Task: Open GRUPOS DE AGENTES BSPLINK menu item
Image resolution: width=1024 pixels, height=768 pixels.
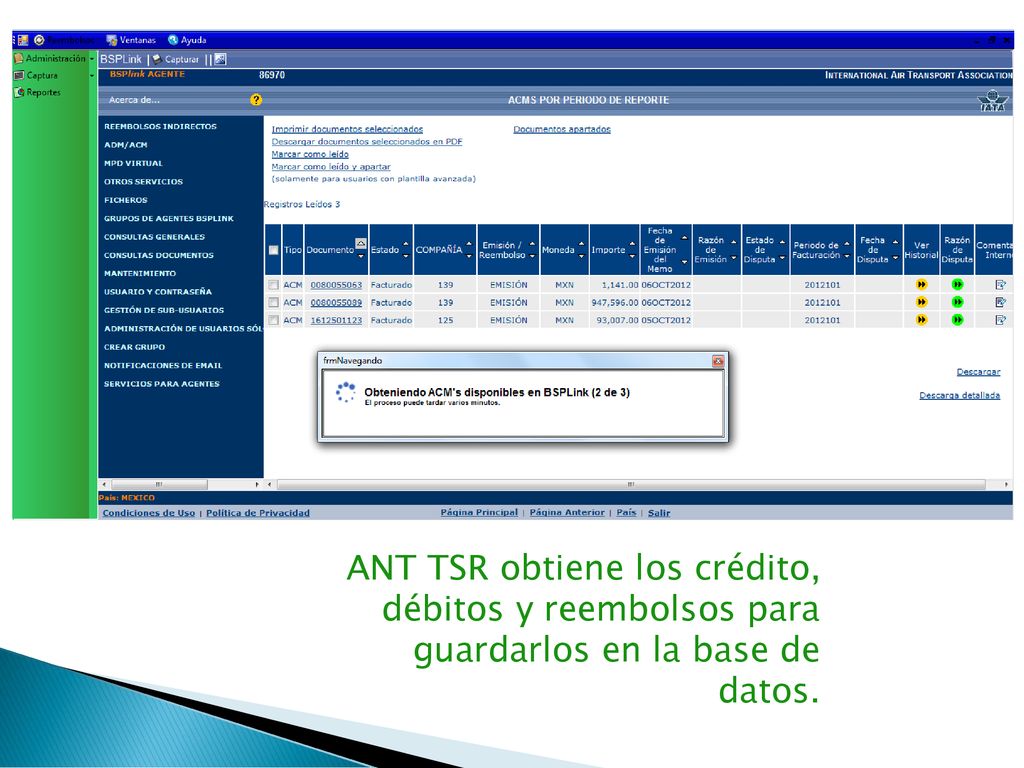Action: [x=168, y=218]
